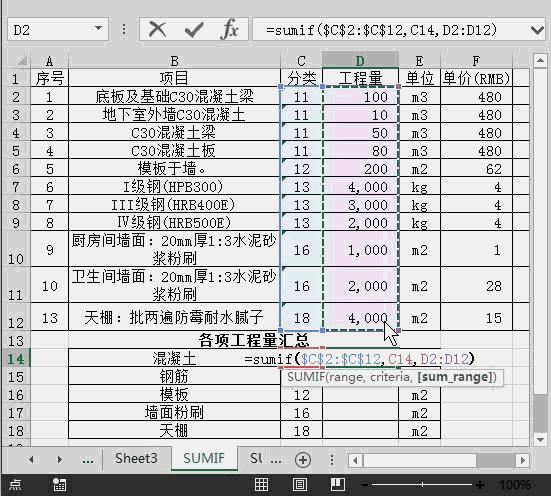551x496 pixels.
Task: Show hidden sheets via ellipsis left of Sheet3
Action: click(x=88, y=460)
